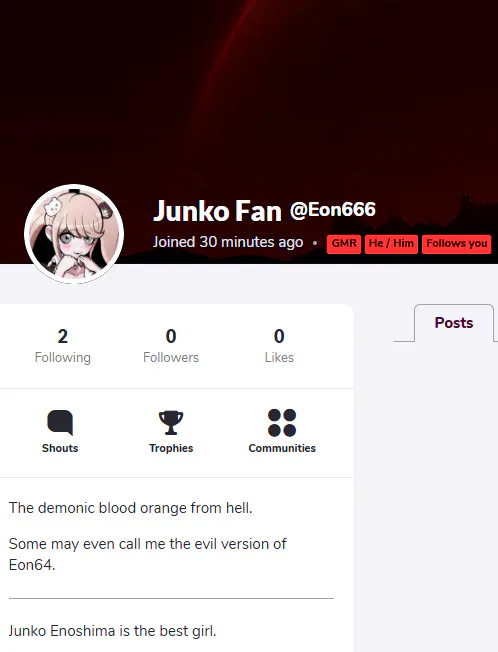This screenshot has width=498, height=652.
Task: Open the Trophies cup icon
Action: [x=171, y=422]
